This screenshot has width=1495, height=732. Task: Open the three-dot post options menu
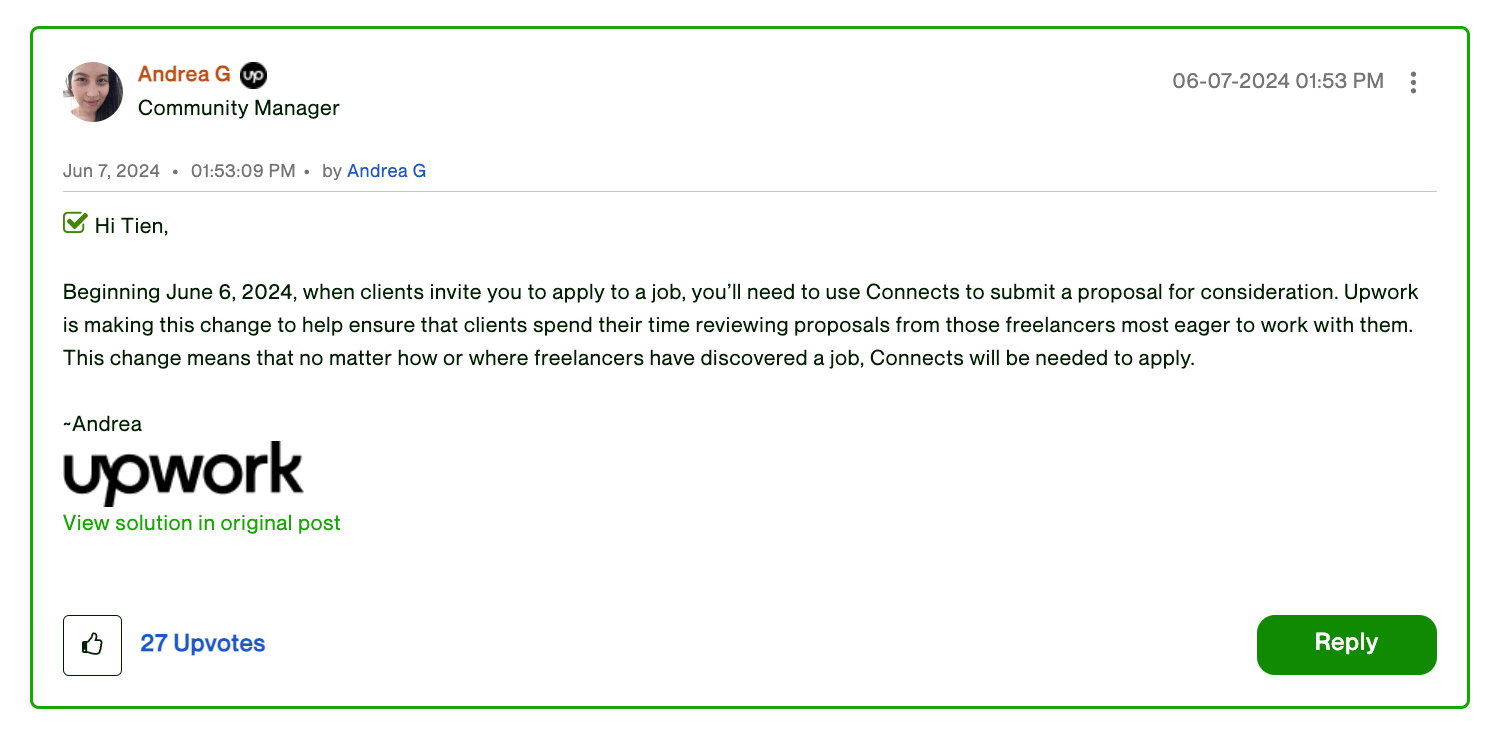(1412, 82)
